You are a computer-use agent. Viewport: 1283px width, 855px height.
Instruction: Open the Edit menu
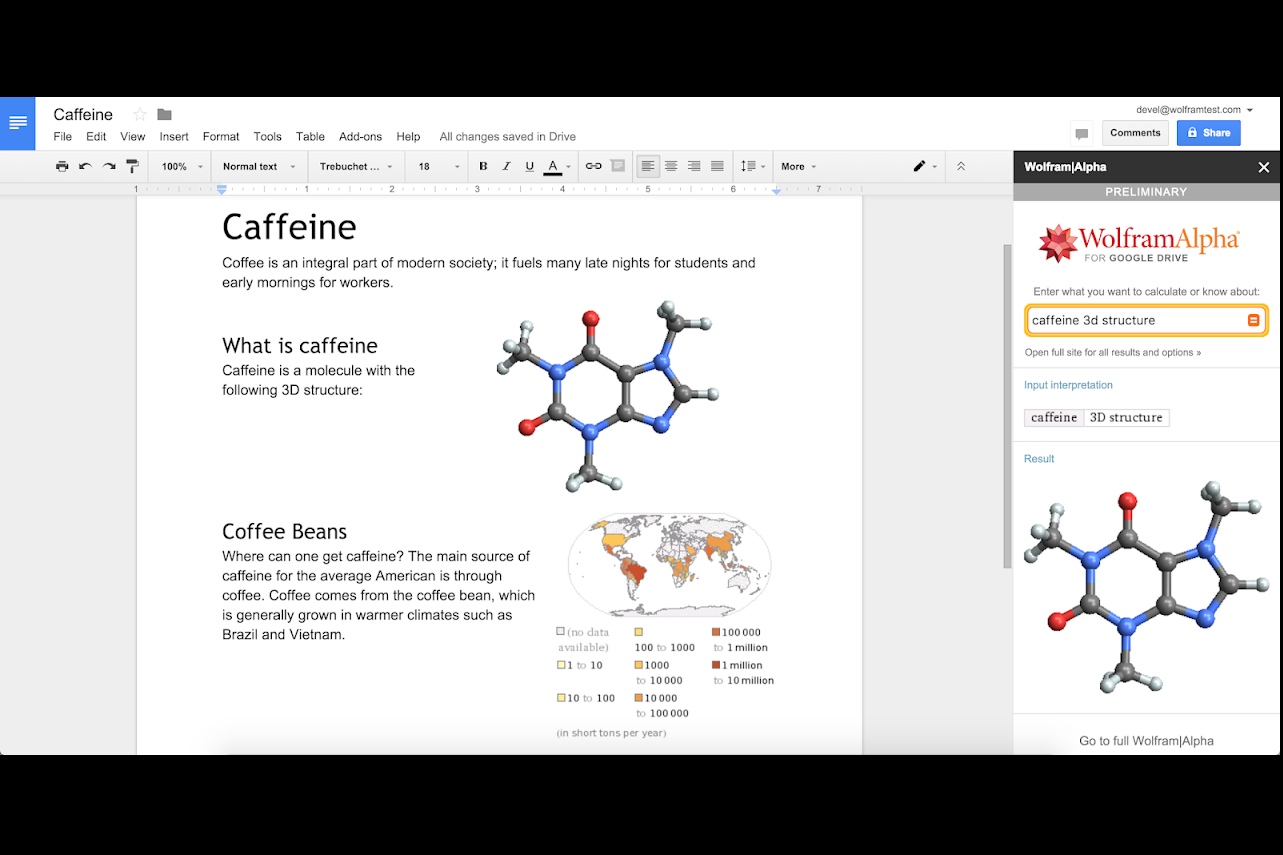click(x=96, y=137)
